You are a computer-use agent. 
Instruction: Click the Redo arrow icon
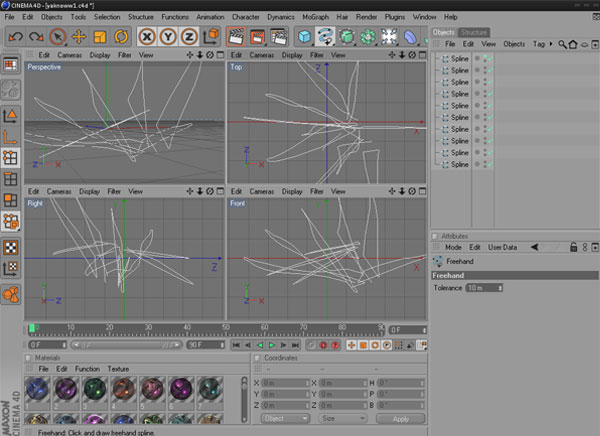(x=36, y=37)
